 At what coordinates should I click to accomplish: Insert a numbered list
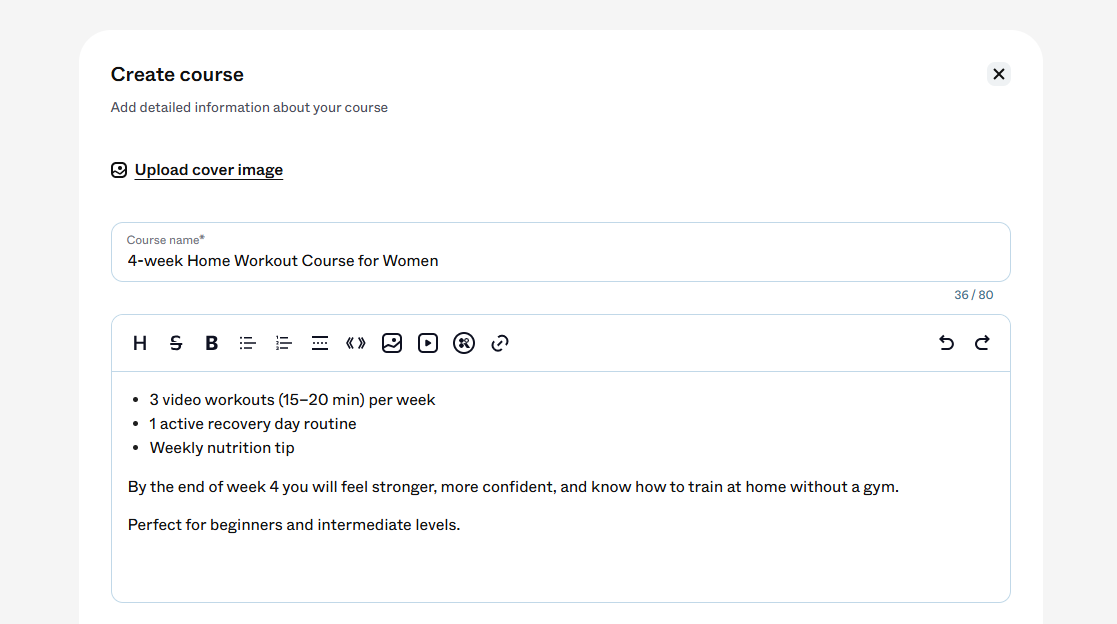[x=284, y=343]
